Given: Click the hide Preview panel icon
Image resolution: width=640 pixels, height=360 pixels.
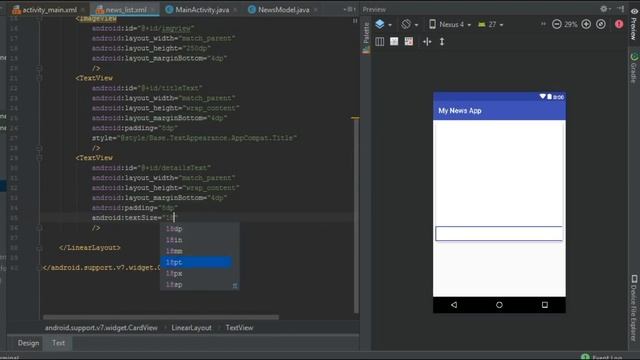Looking at the screenshot, I should (620, 9).
